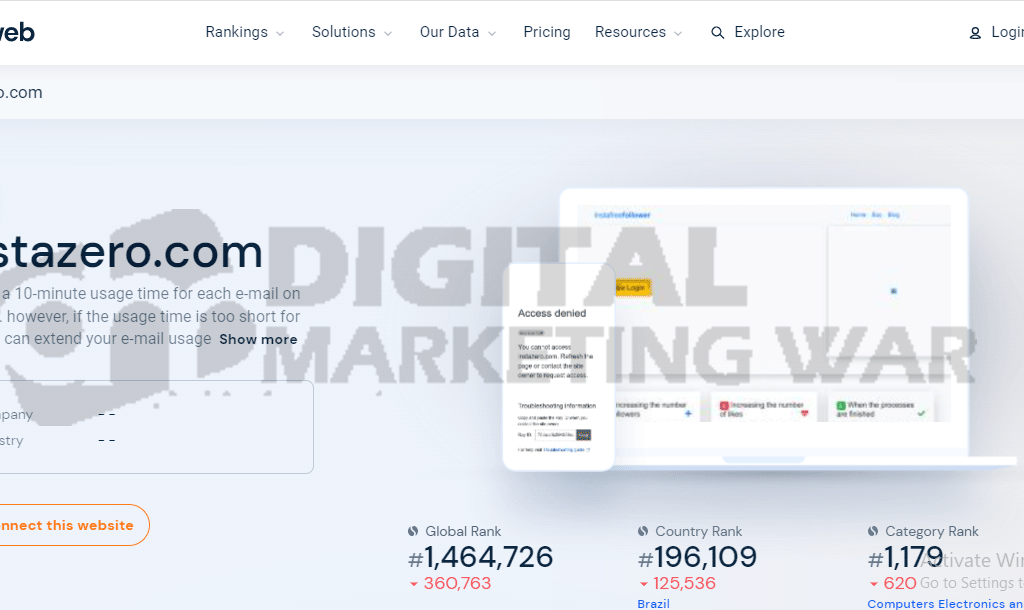Open the Explore search link
Viewport: 1024px width, 610px height.
(760, 32)
